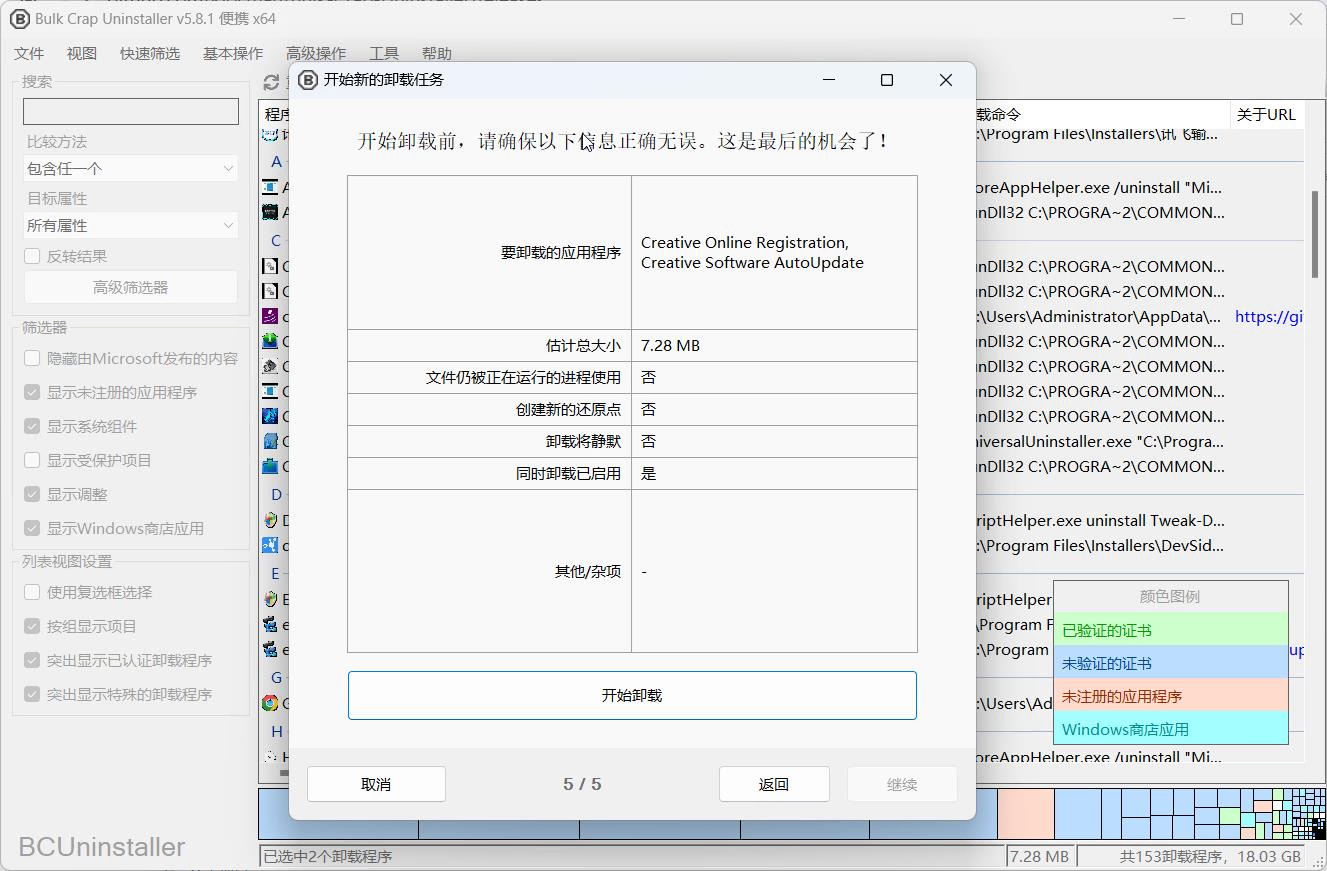Open the 比较方法 dropdown showing 包含任一个
This screenshot has width=1327, height=871.
coord(130,167)
